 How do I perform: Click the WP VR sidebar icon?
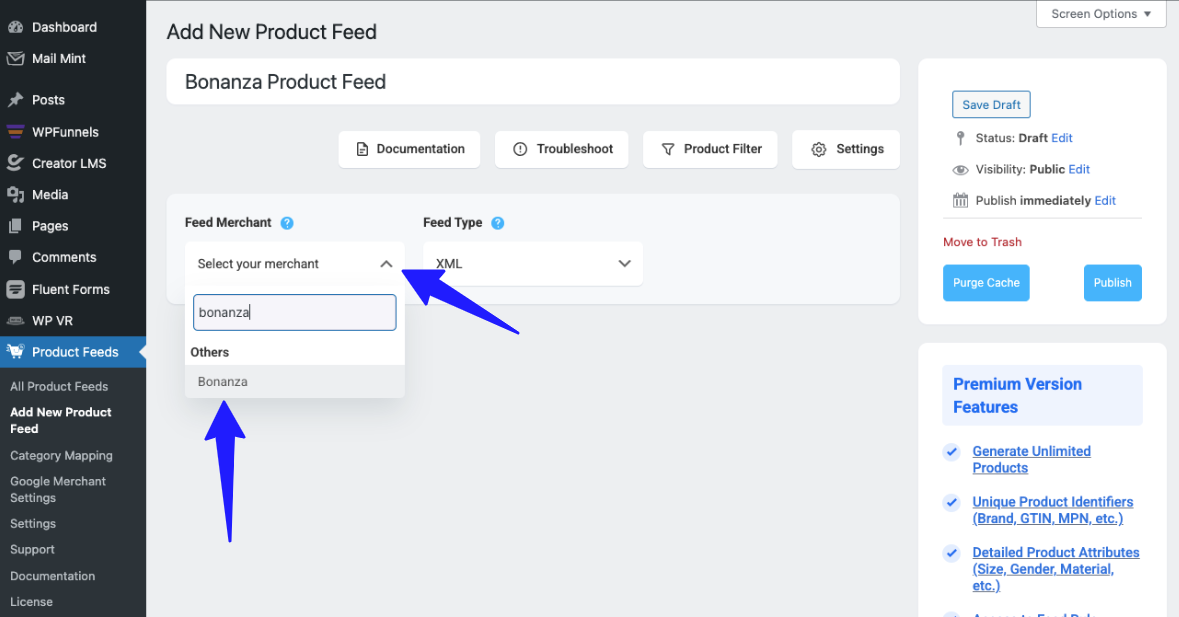pyautogui.click(x=15, y=321)
